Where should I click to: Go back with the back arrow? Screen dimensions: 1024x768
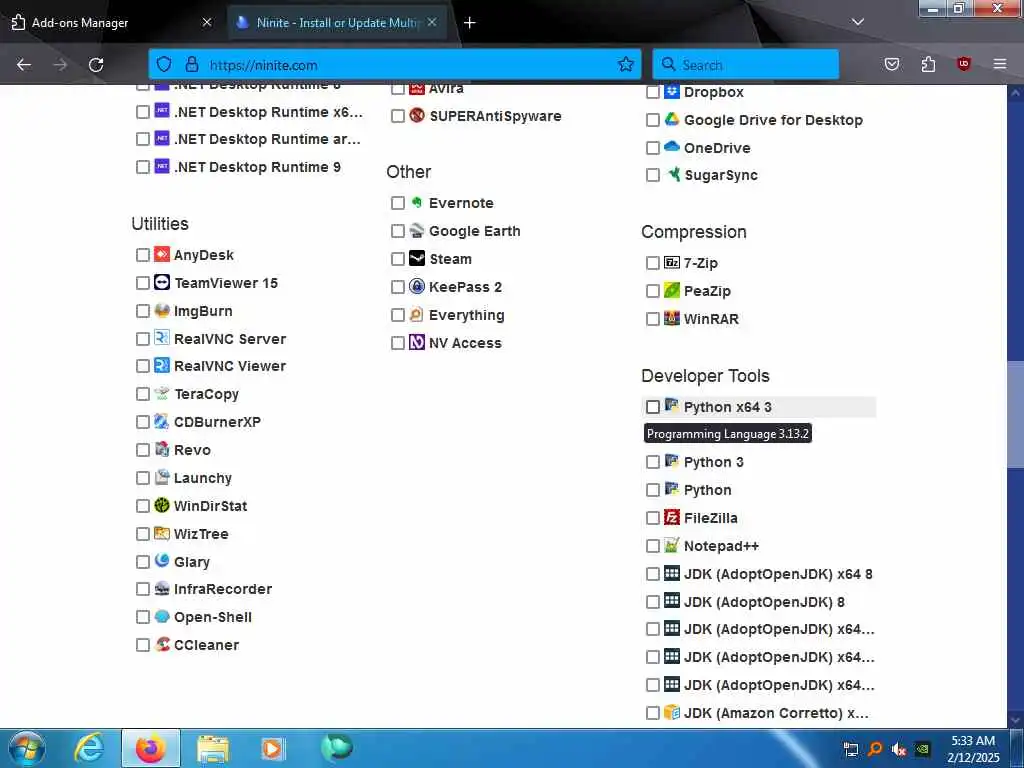pos(24,65)
